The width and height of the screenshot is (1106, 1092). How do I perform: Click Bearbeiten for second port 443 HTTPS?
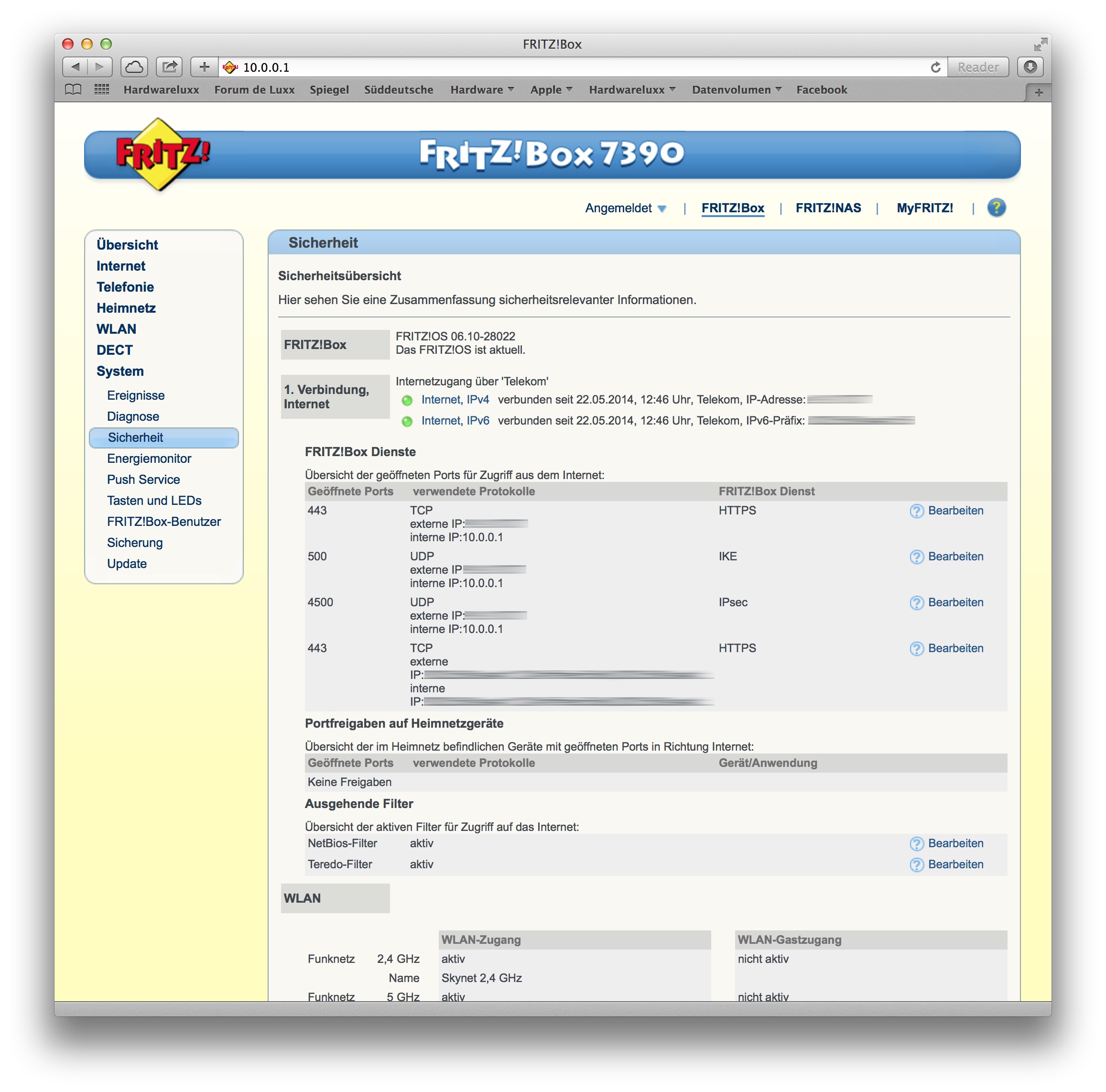(955, 648)
